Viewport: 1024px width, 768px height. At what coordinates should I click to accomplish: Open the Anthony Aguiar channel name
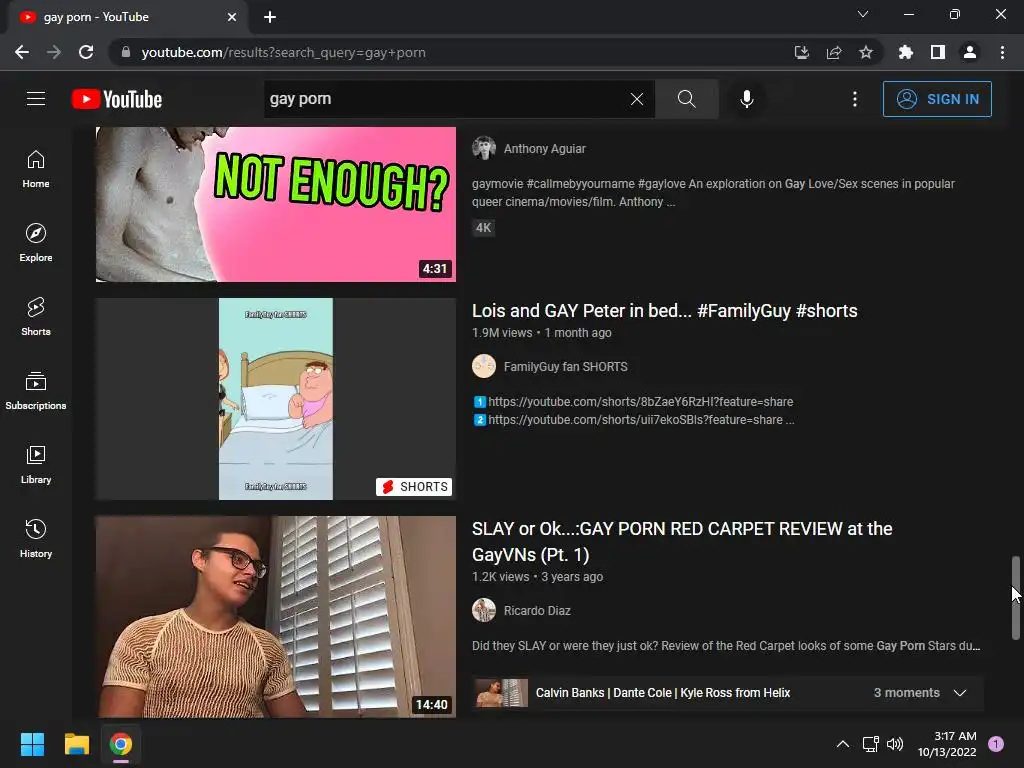tap(545, 149)
